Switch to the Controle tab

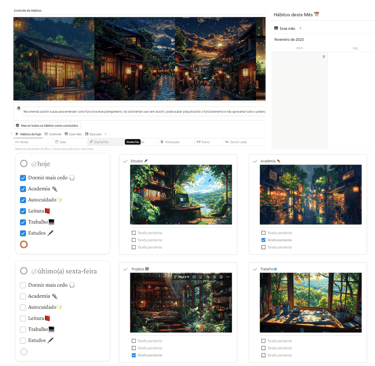tap(53, 134)
